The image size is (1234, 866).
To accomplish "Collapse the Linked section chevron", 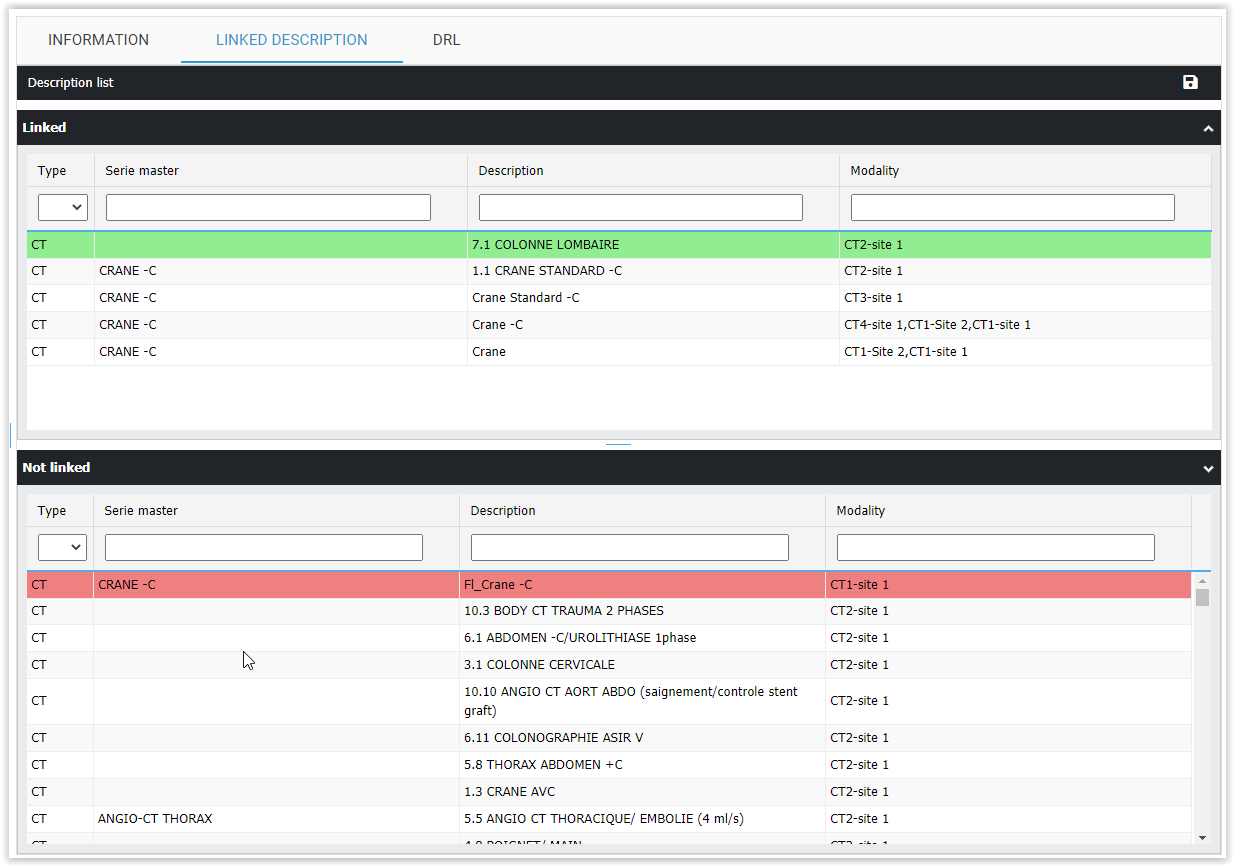I will pyautogui.click(x=1208, y=129).
